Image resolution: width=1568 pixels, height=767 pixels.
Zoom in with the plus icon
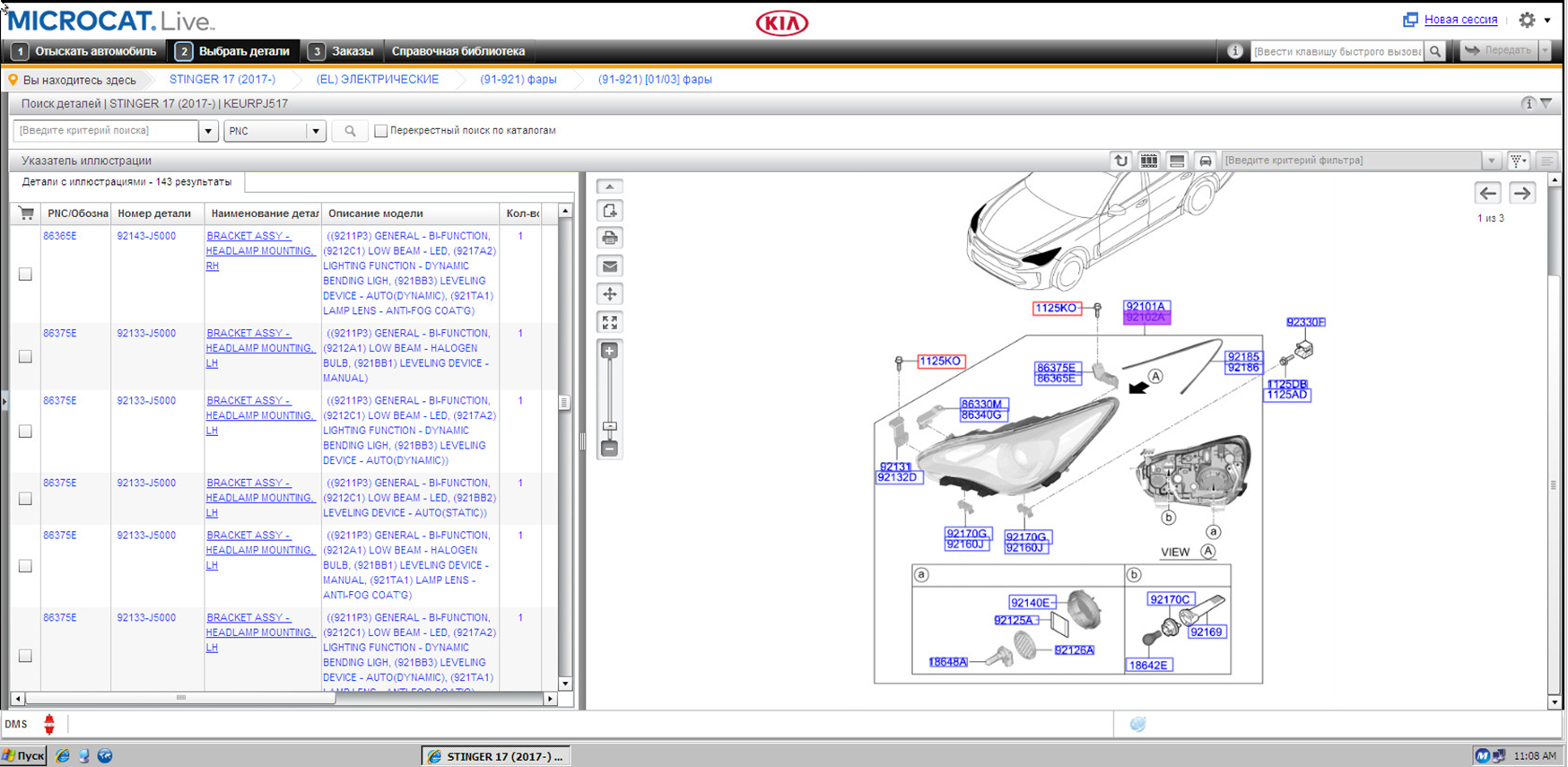[610, 351]
